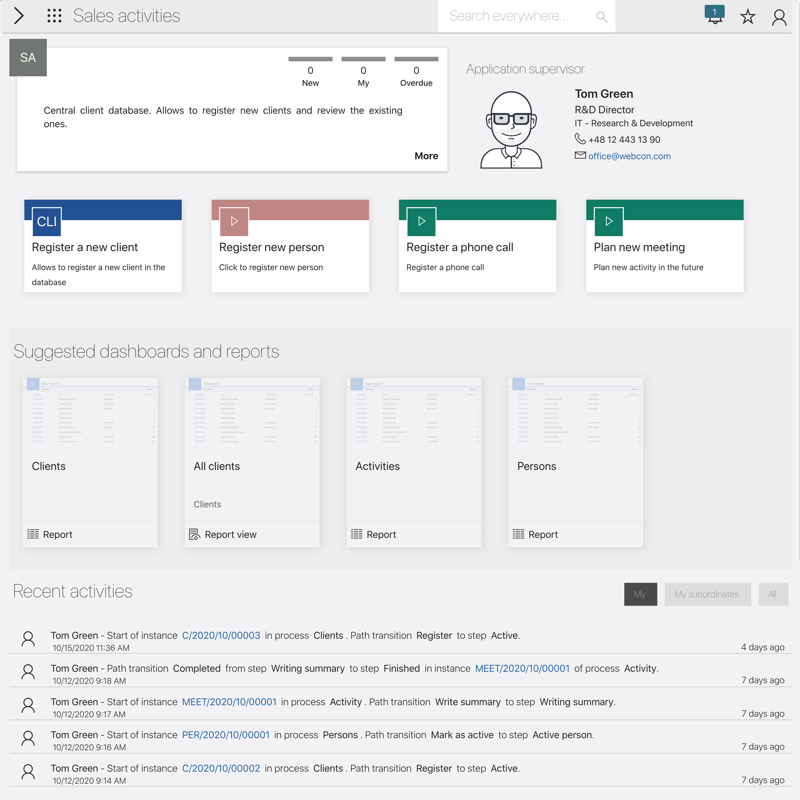
Task: Open the office@webcon.com email link
Action: tap(629, 156)
